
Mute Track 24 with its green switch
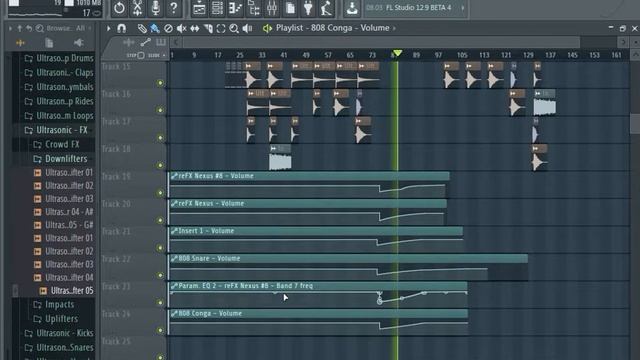[160, 330]
